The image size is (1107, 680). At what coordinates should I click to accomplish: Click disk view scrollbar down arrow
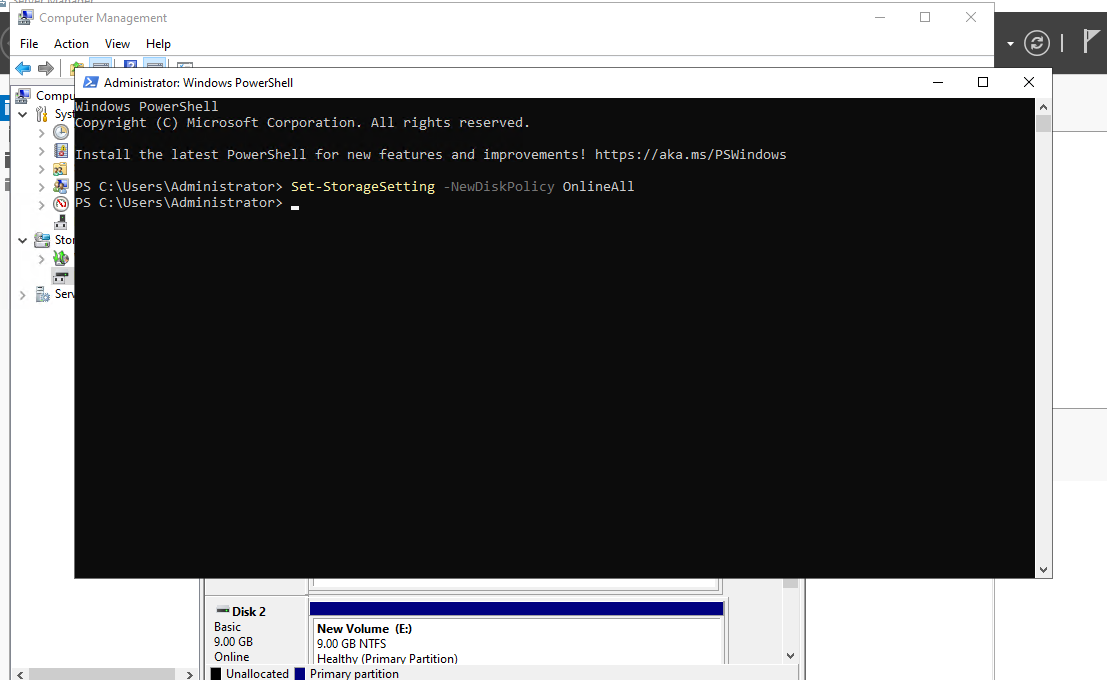point(790,656)
